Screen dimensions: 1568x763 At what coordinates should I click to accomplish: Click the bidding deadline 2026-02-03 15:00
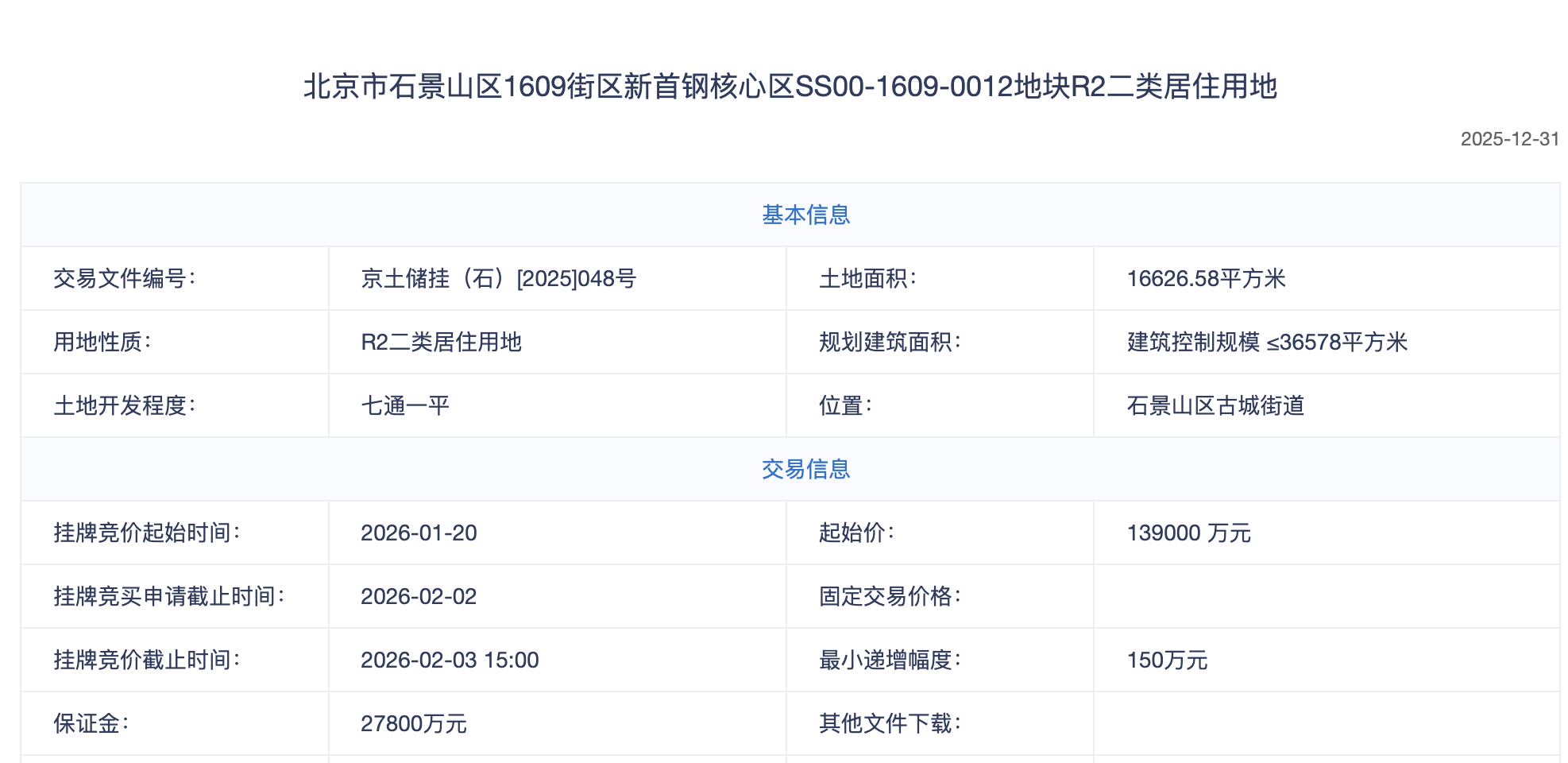click(x=450, y=660)
